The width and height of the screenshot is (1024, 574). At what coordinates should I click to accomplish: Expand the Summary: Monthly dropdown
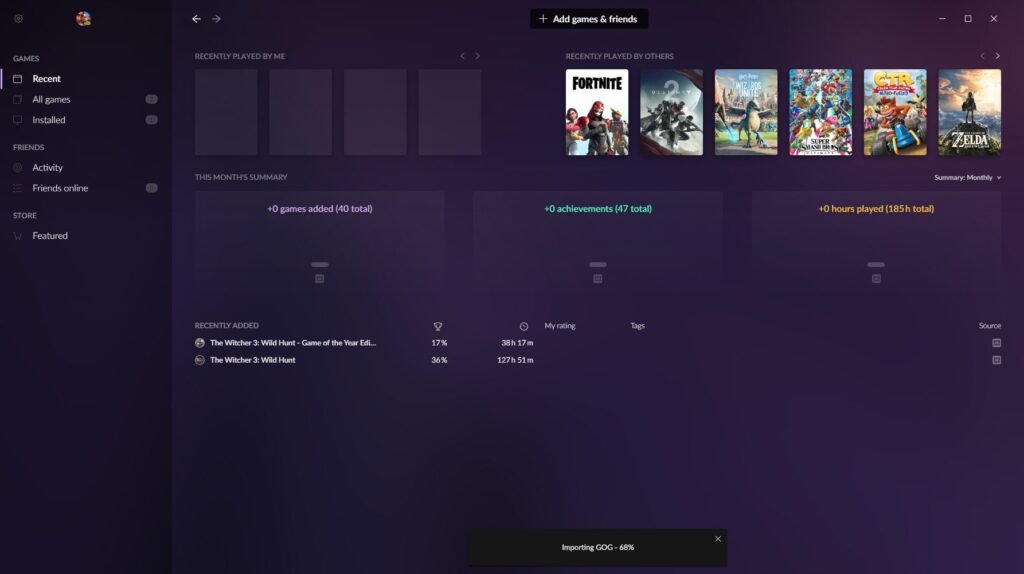[x=967, y=177]
